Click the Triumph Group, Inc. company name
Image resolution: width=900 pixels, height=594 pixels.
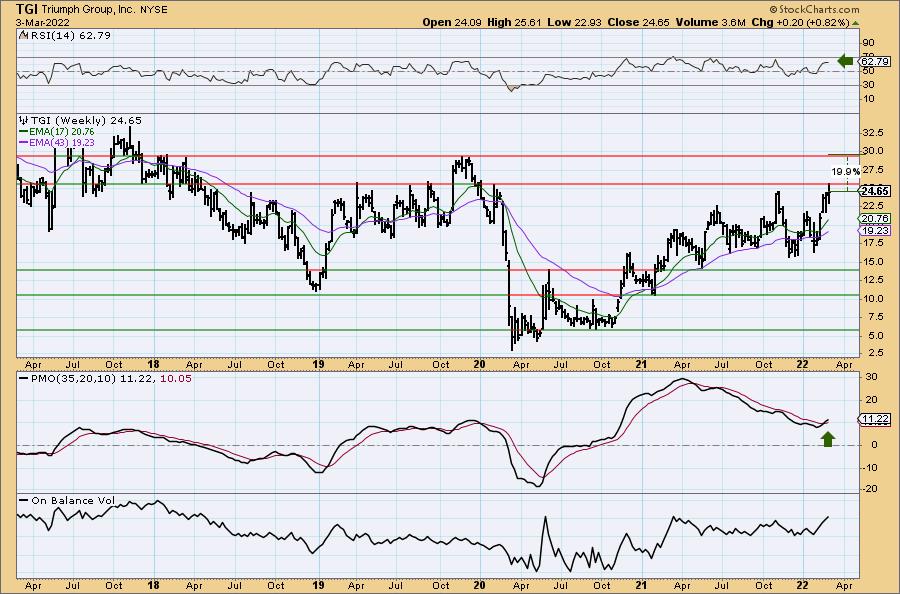(x=90, y=9)
